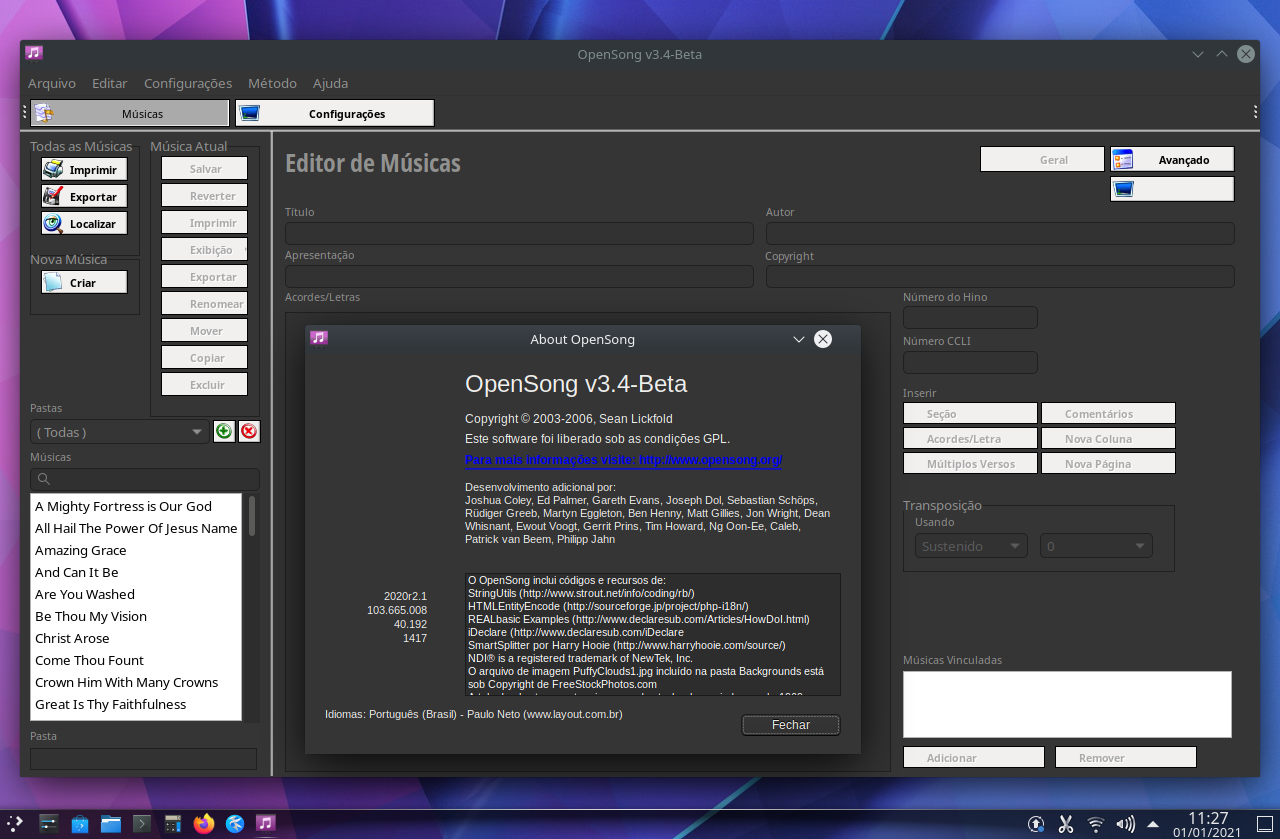Click the magnifying glass icon on Localizar

(x=53, y=222)
